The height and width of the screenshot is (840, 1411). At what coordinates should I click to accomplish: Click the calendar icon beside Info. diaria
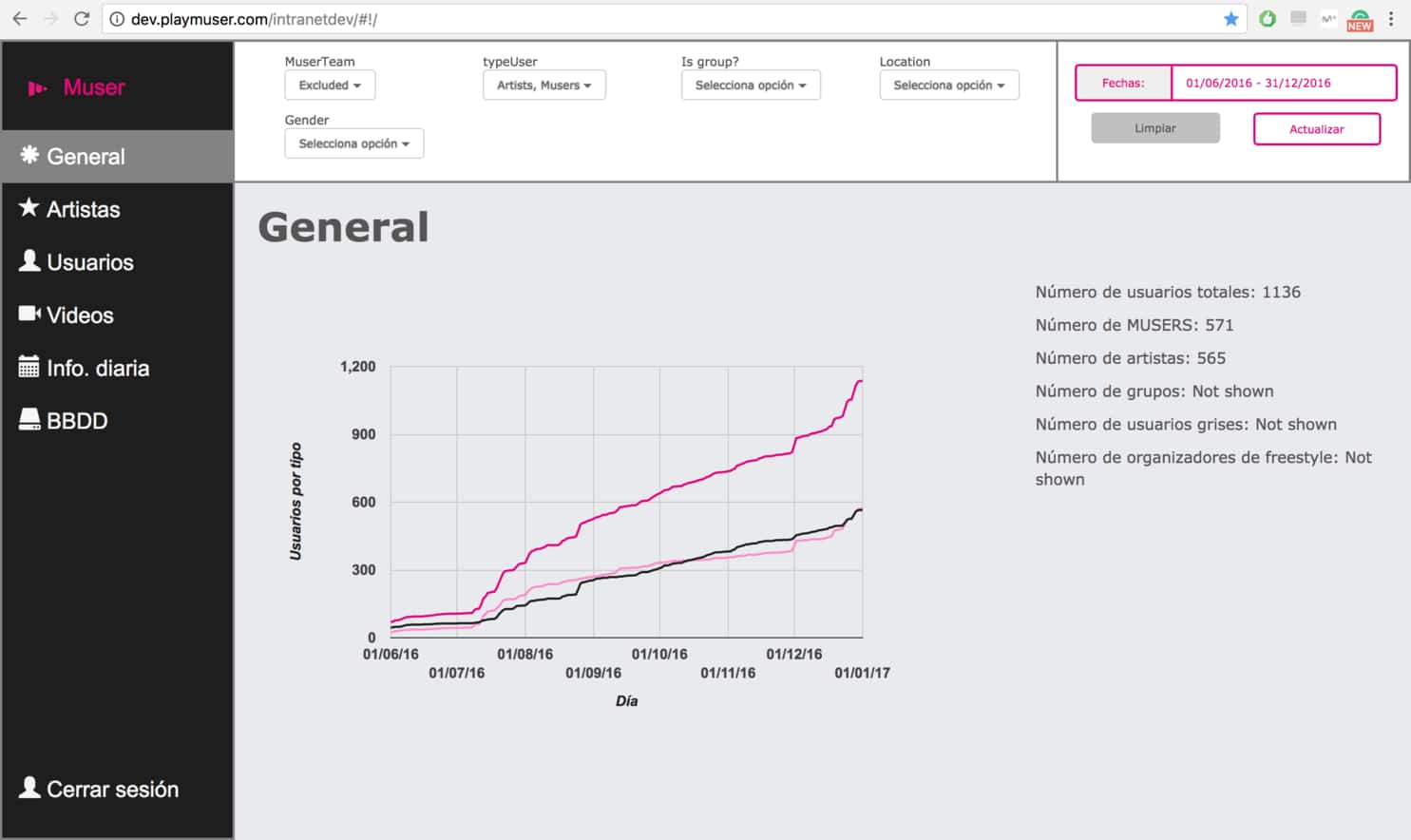click(29, 367)
